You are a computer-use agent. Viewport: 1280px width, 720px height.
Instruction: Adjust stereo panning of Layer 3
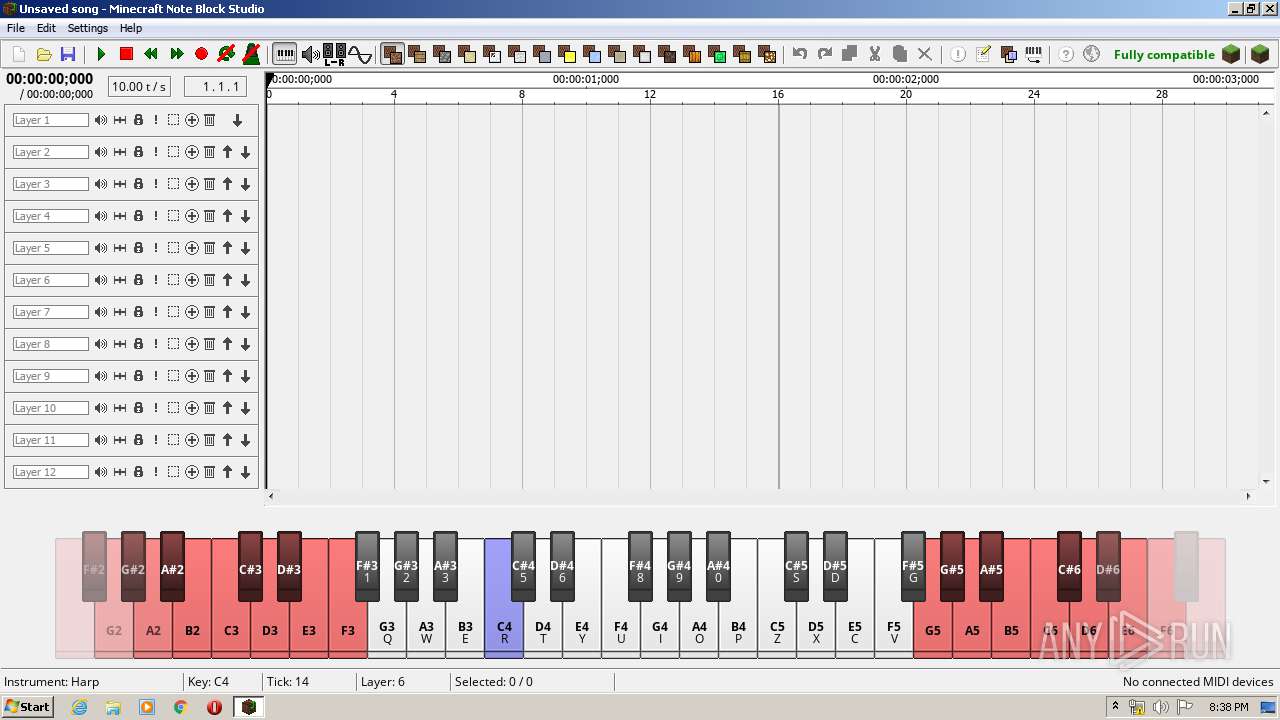click(120, 184)
